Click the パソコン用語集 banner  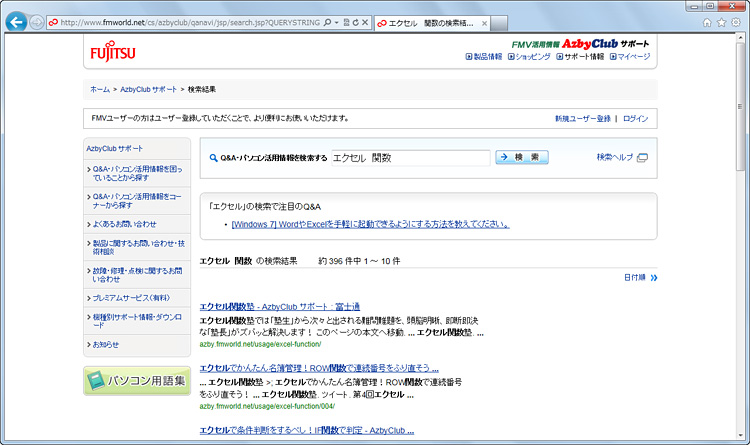137,381
